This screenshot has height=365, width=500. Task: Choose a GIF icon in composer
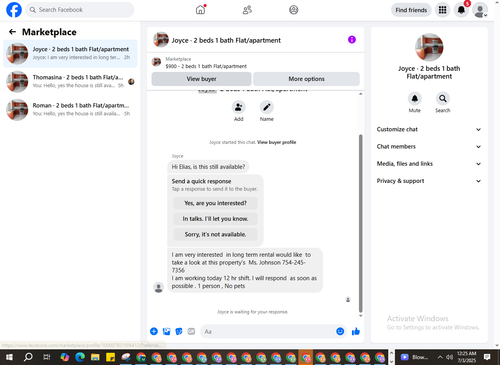click(191, 331)
